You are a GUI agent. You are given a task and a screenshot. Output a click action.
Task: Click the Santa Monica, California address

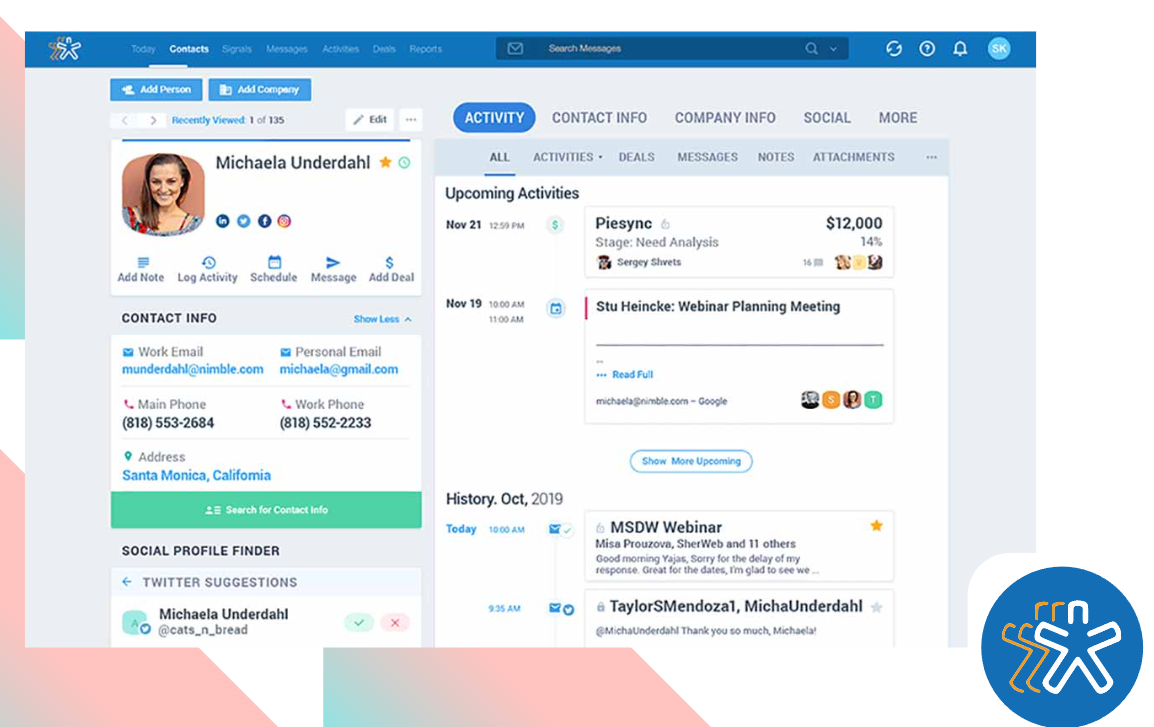[197, 475]
